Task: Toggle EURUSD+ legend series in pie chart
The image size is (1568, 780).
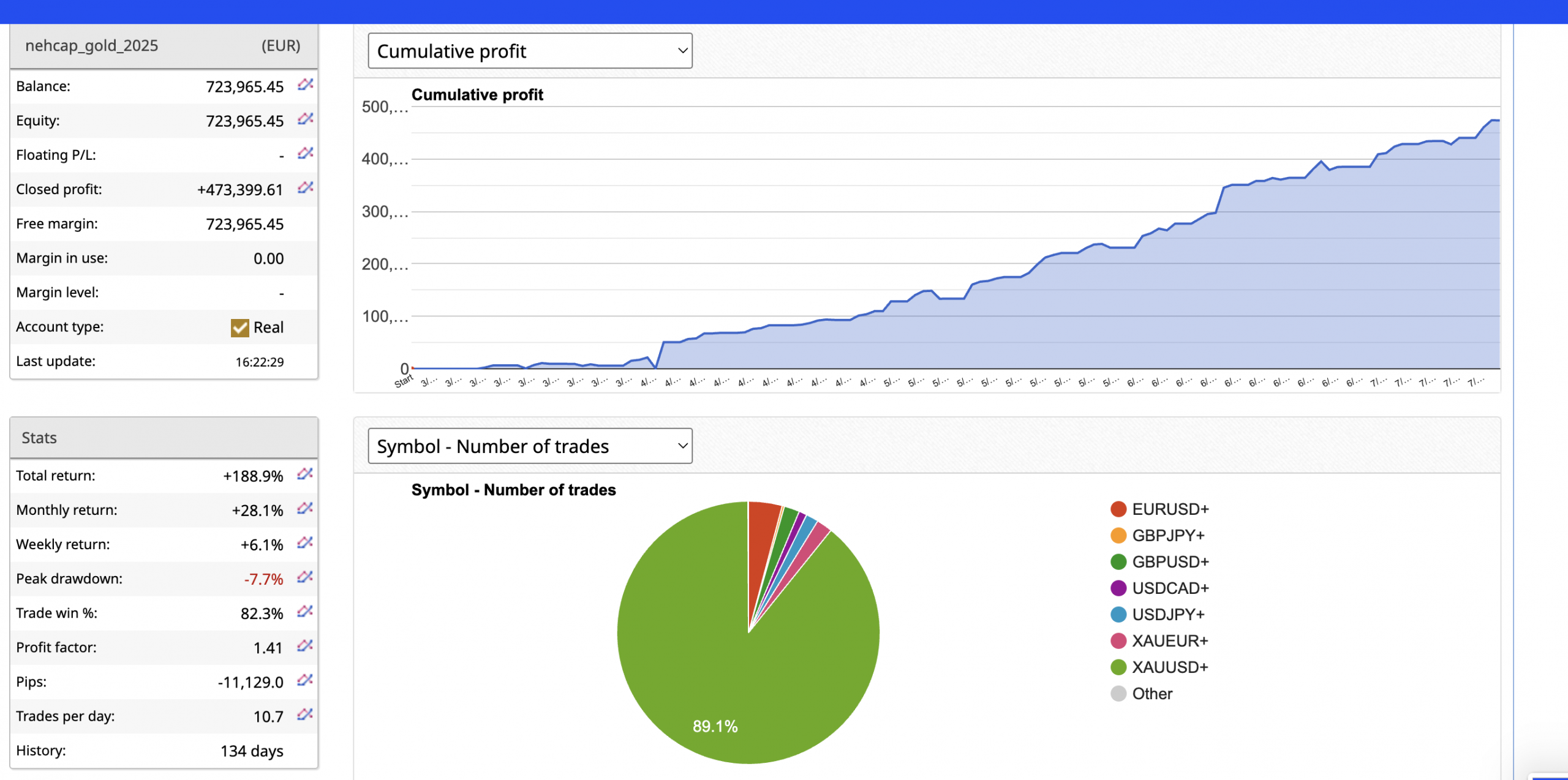Action: pyautogui.click(x=1169, y=509)
